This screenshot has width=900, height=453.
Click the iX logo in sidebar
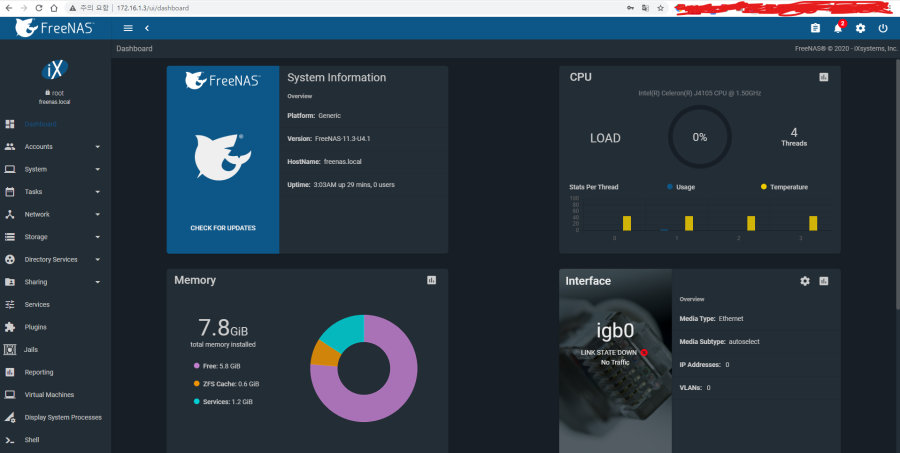coord(55,70)
